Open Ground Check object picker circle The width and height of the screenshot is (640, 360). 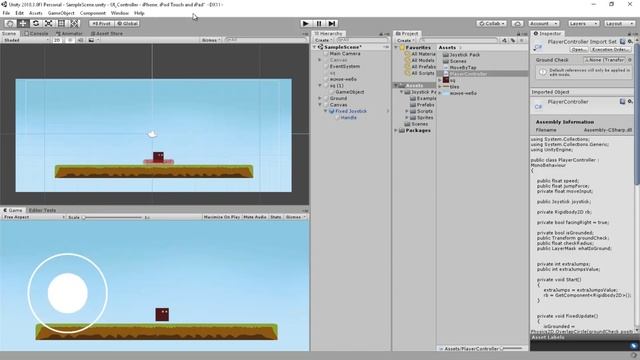(630, 60)
